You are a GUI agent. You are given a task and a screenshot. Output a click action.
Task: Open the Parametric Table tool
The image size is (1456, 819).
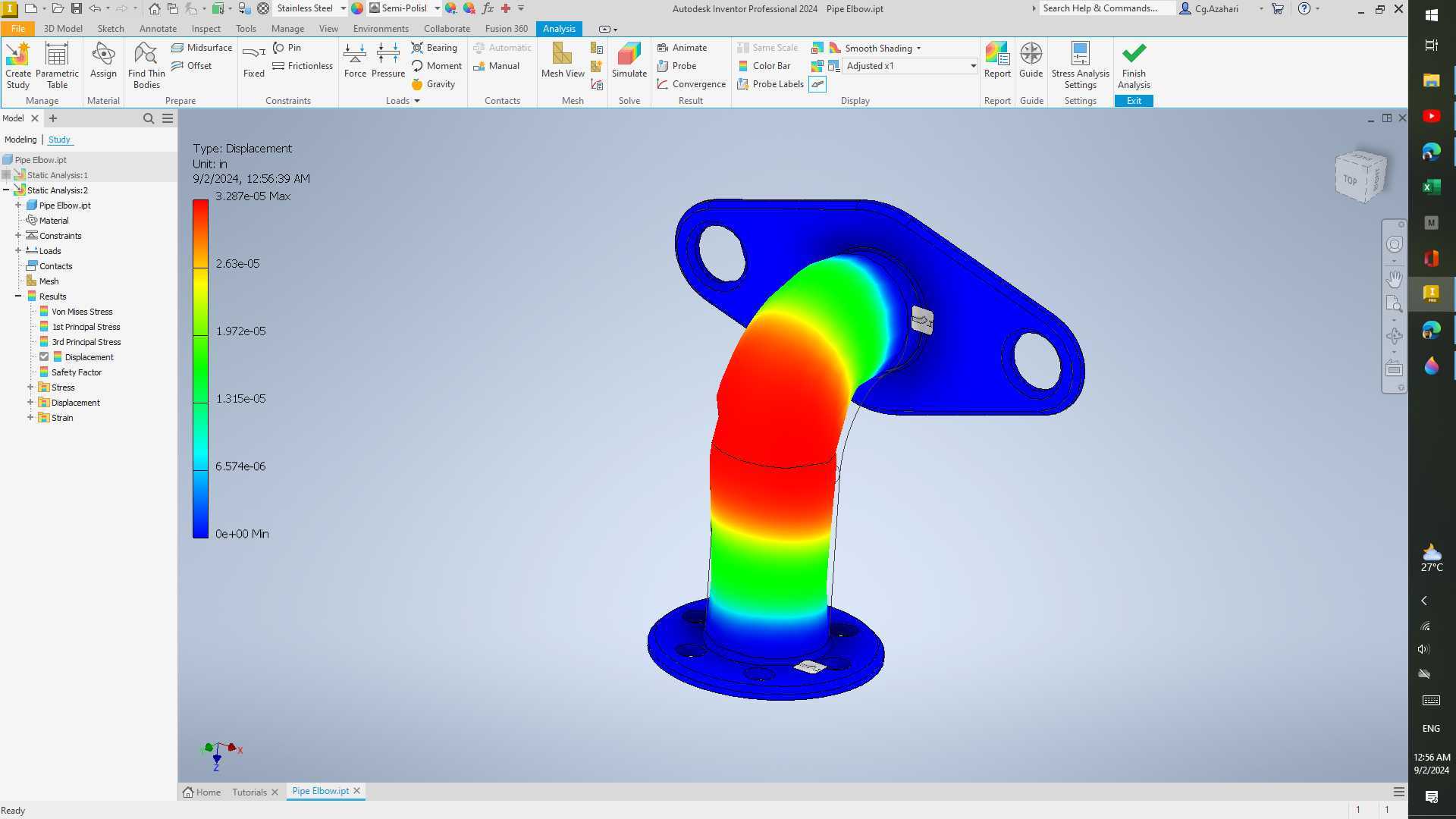57,65
